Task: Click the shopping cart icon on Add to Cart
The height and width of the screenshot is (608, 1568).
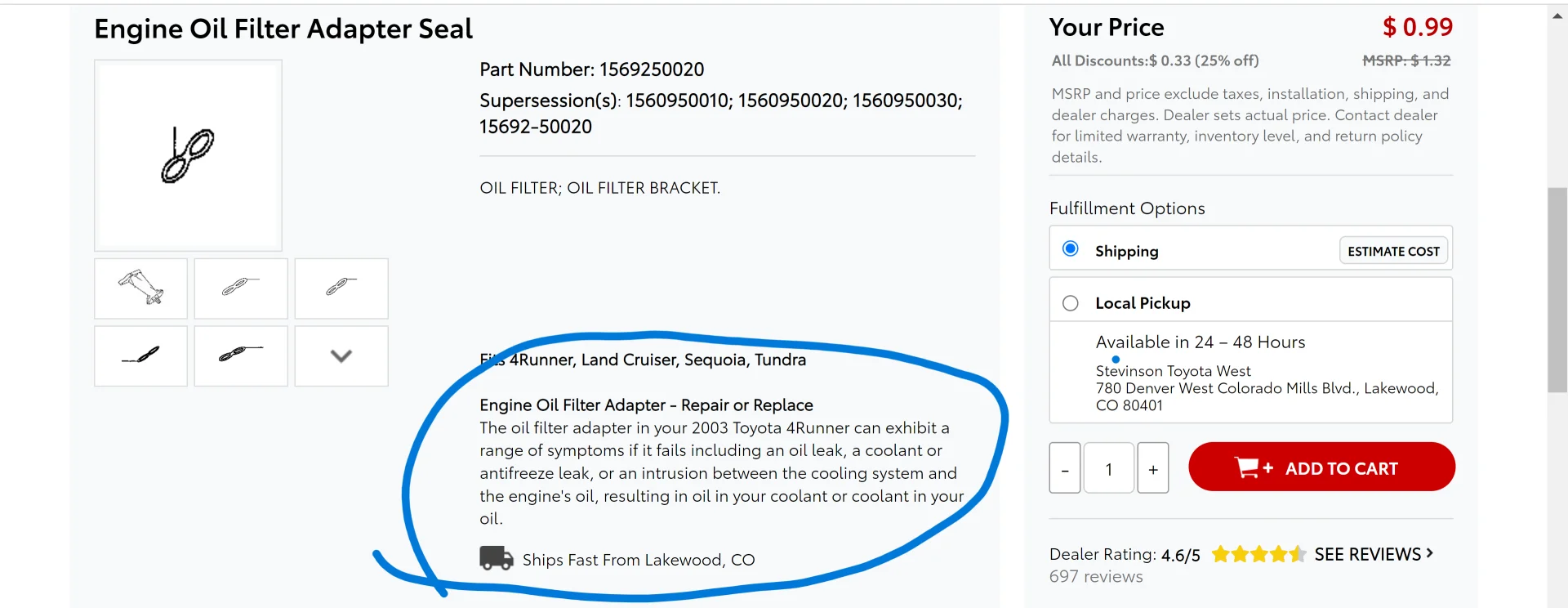Action: 1247,467
